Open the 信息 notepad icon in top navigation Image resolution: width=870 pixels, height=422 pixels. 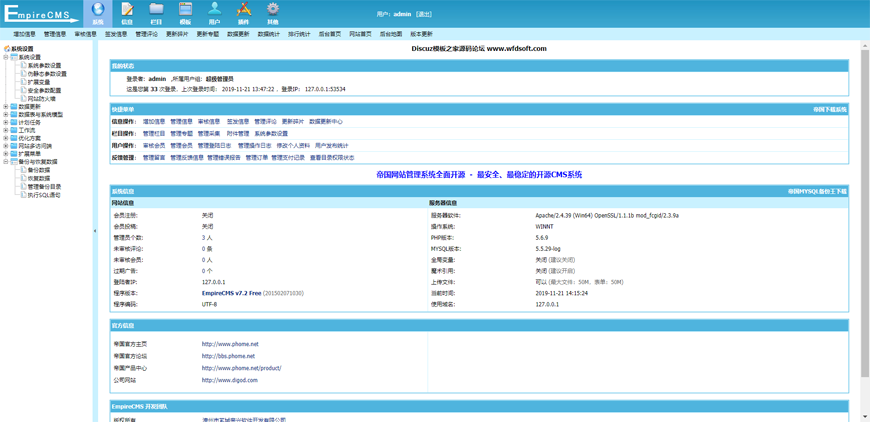127,9
